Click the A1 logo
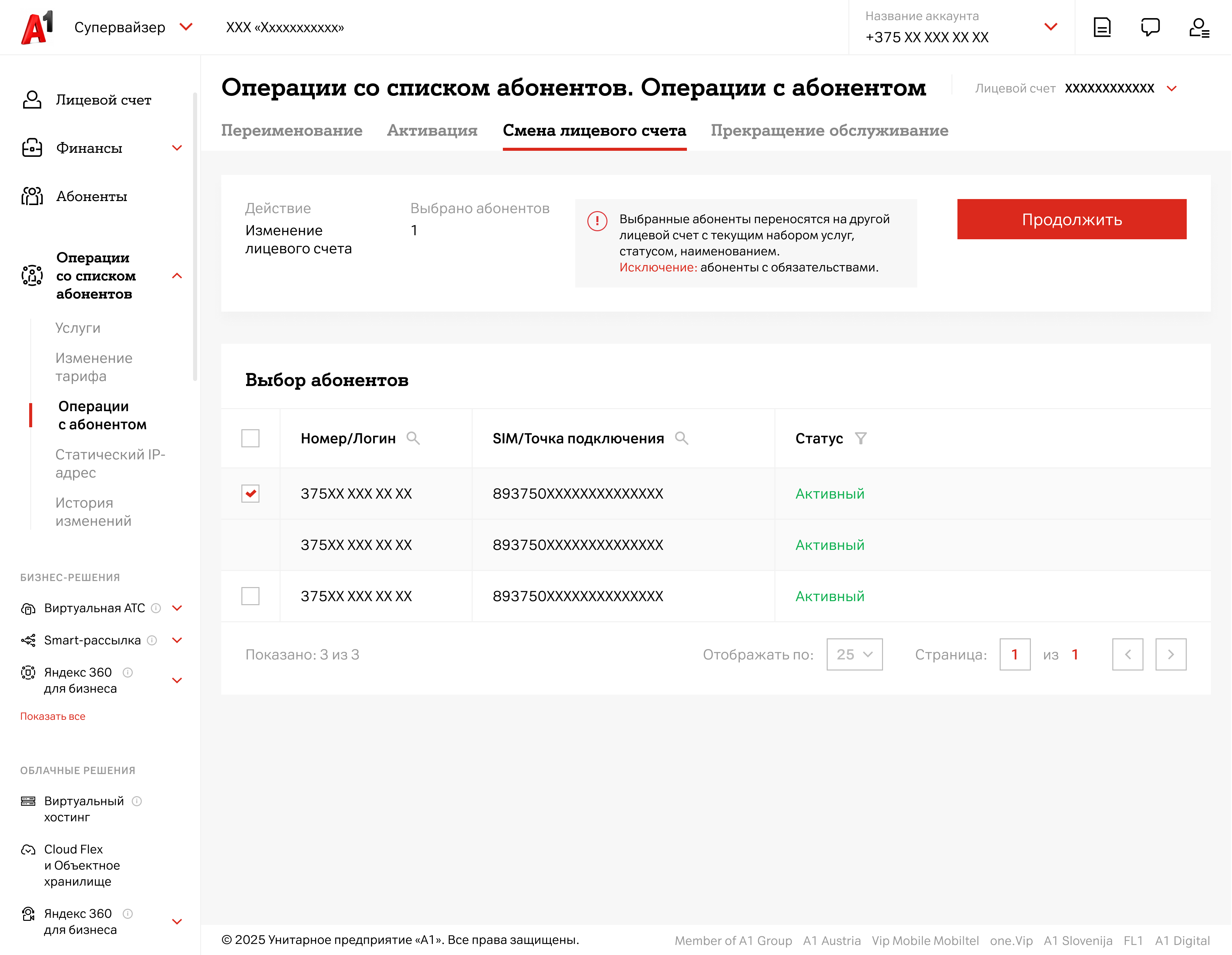Screen dimensions: 1232x955 click(37, 27)
